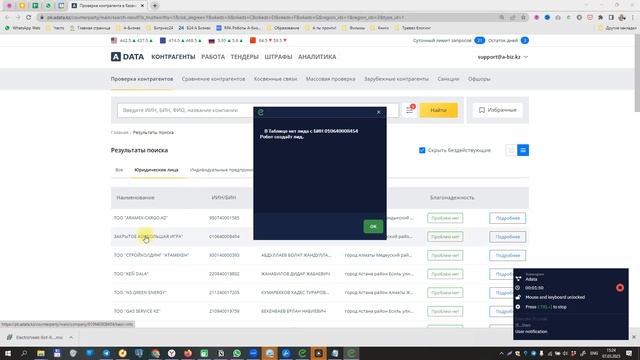
Task: Open the Тендеры menu
Action: (x=244, y=57)
